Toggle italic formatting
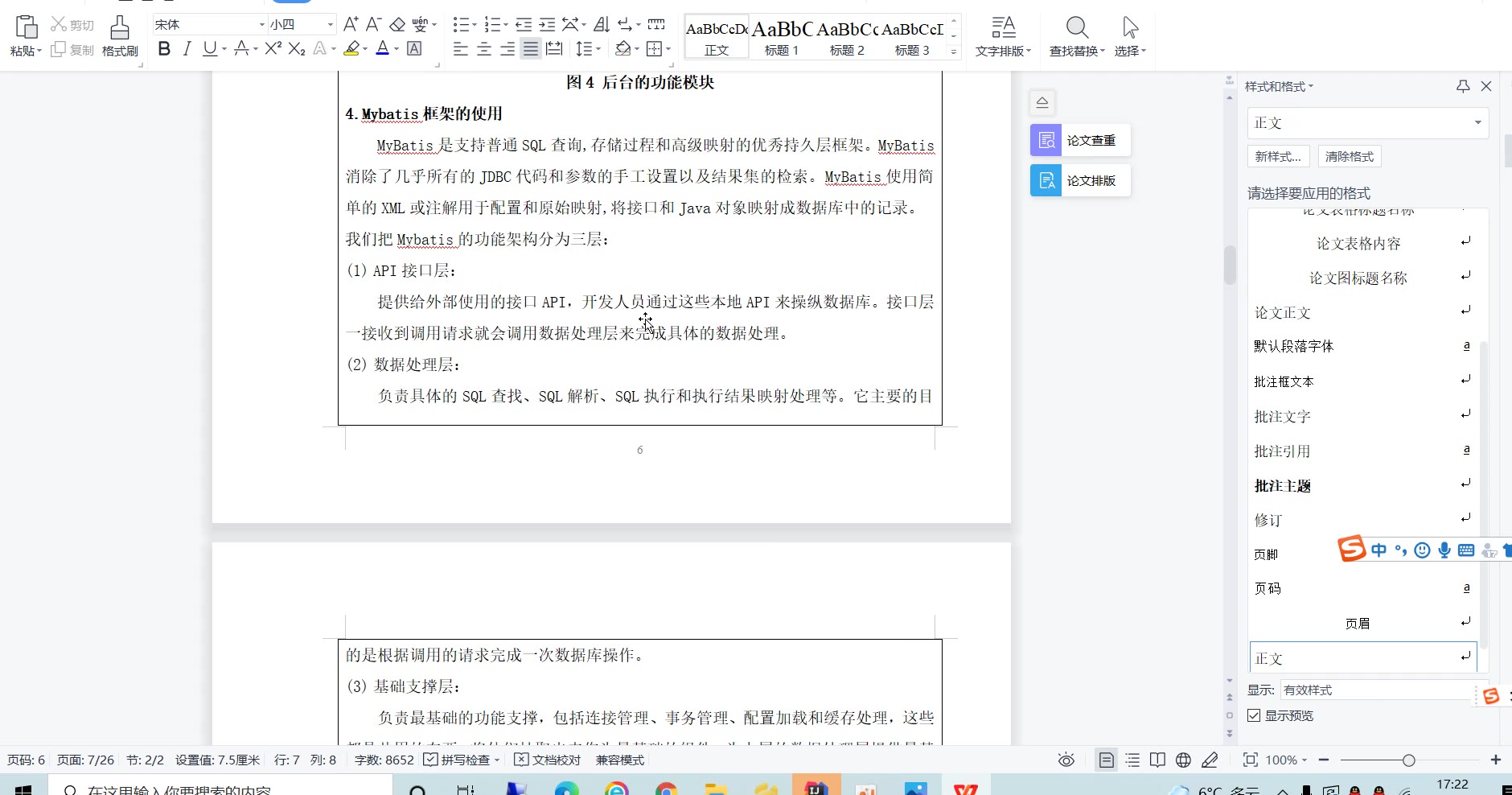This screenshot has width=1512, height=795. (187, 49)
